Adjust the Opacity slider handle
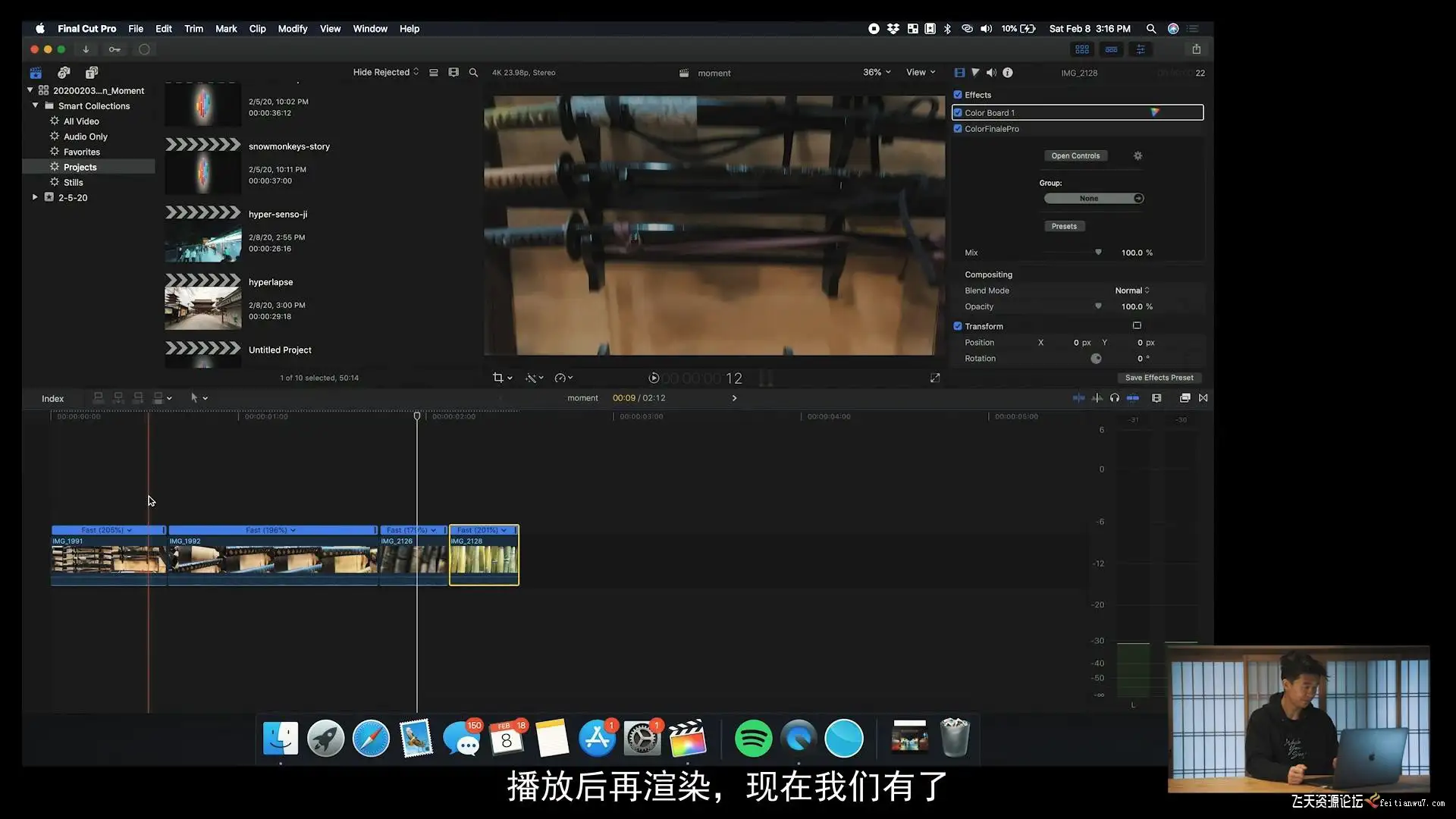The image size is (1456, 819). (x=1097, y=306)
